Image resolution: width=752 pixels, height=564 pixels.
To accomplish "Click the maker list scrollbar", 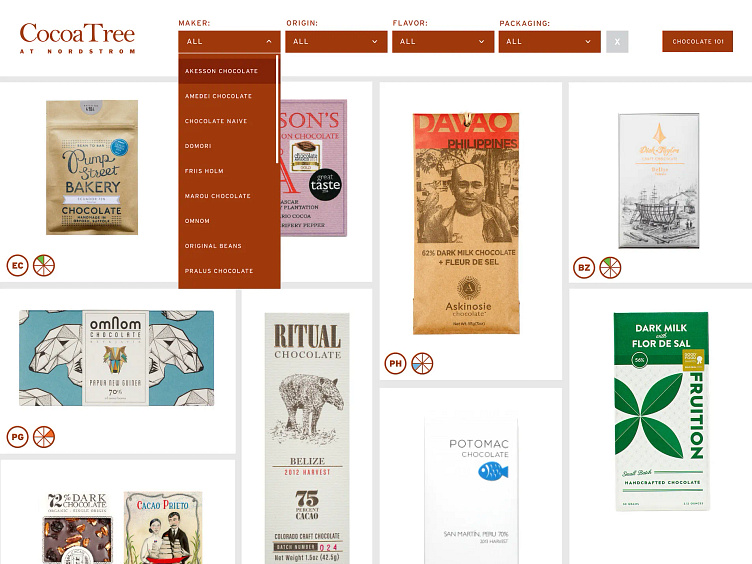I will point(278,109).
